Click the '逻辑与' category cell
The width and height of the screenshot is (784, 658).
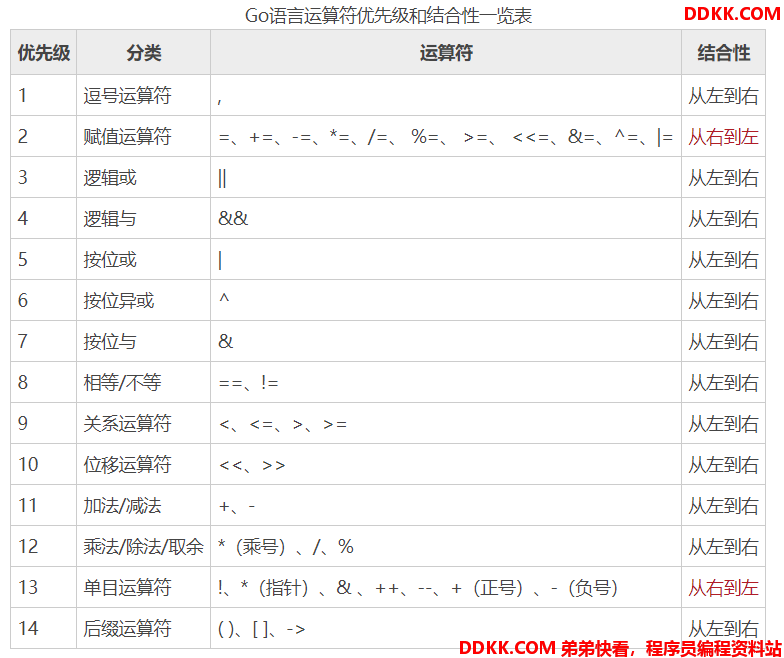[x=144, y=218]
